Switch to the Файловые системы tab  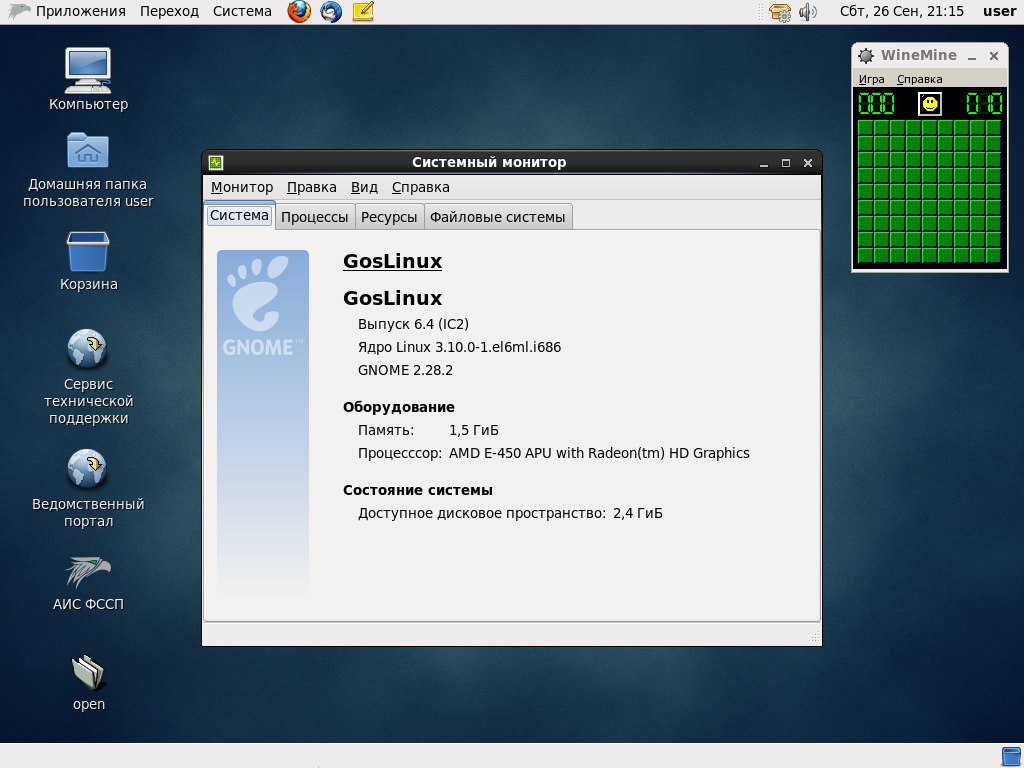[x=498, y=217]
